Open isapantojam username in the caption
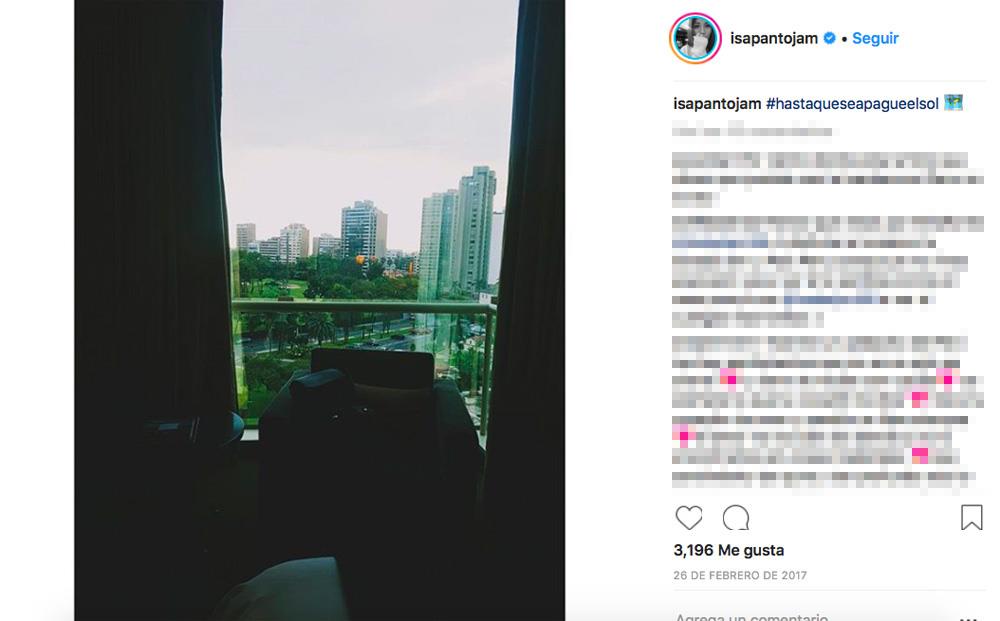 point(717,103)
